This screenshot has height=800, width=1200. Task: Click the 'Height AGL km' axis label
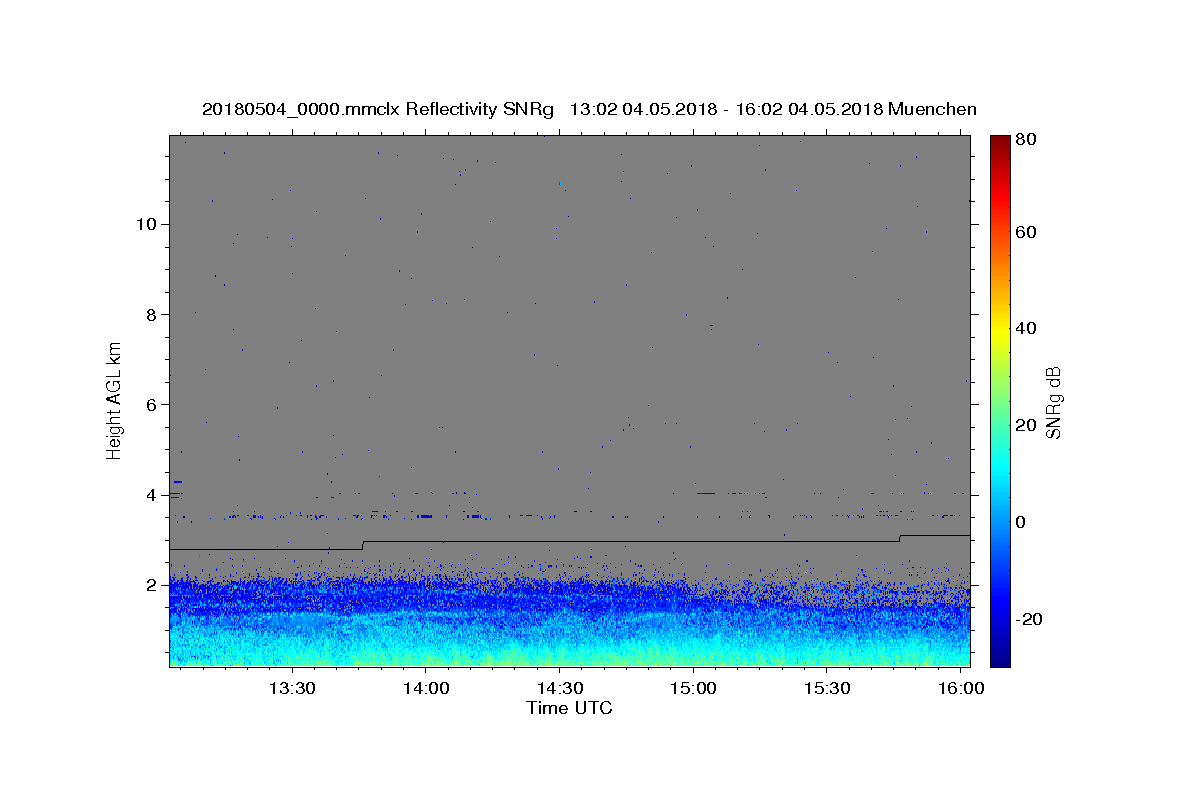point(115,400)
